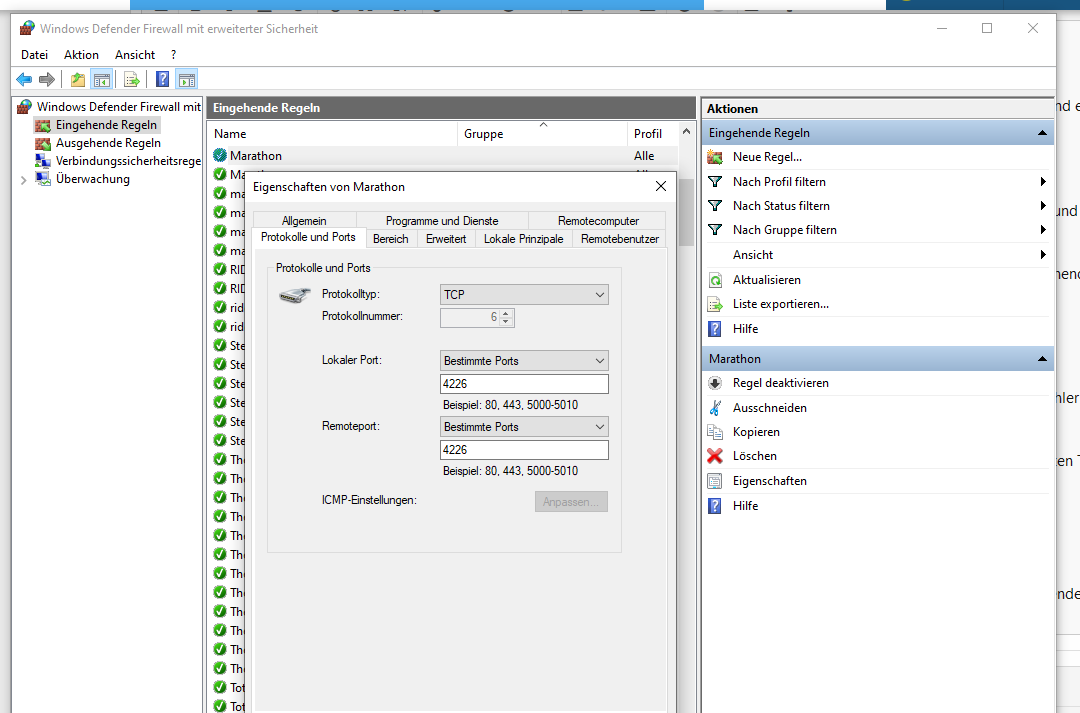Switch to the Erweitert tab
Image resolution: width=1080 pixels, height=713 pixels.
[446, 239]
